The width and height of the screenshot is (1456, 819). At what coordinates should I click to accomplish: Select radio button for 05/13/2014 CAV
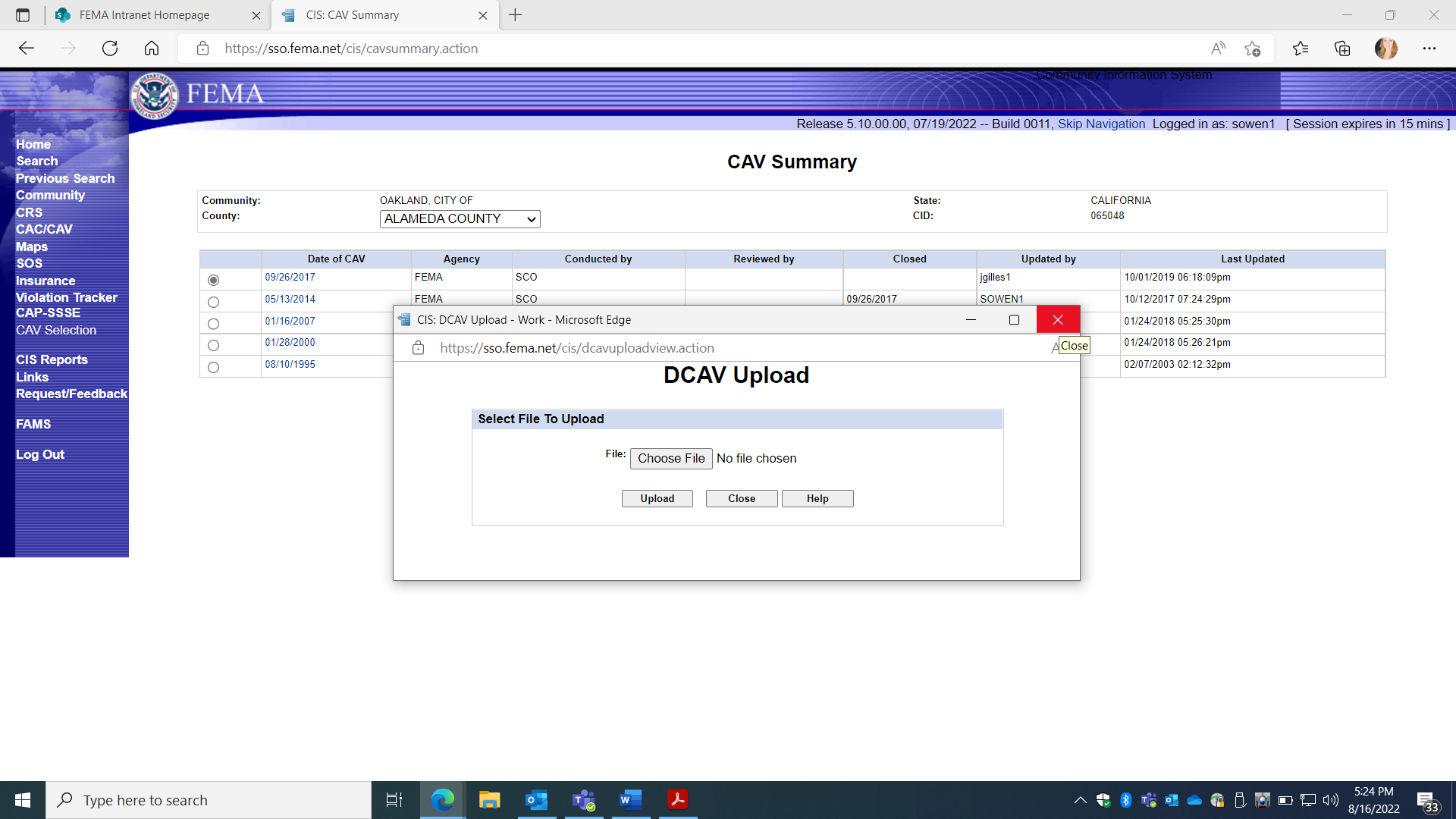[x=213, y=302]
